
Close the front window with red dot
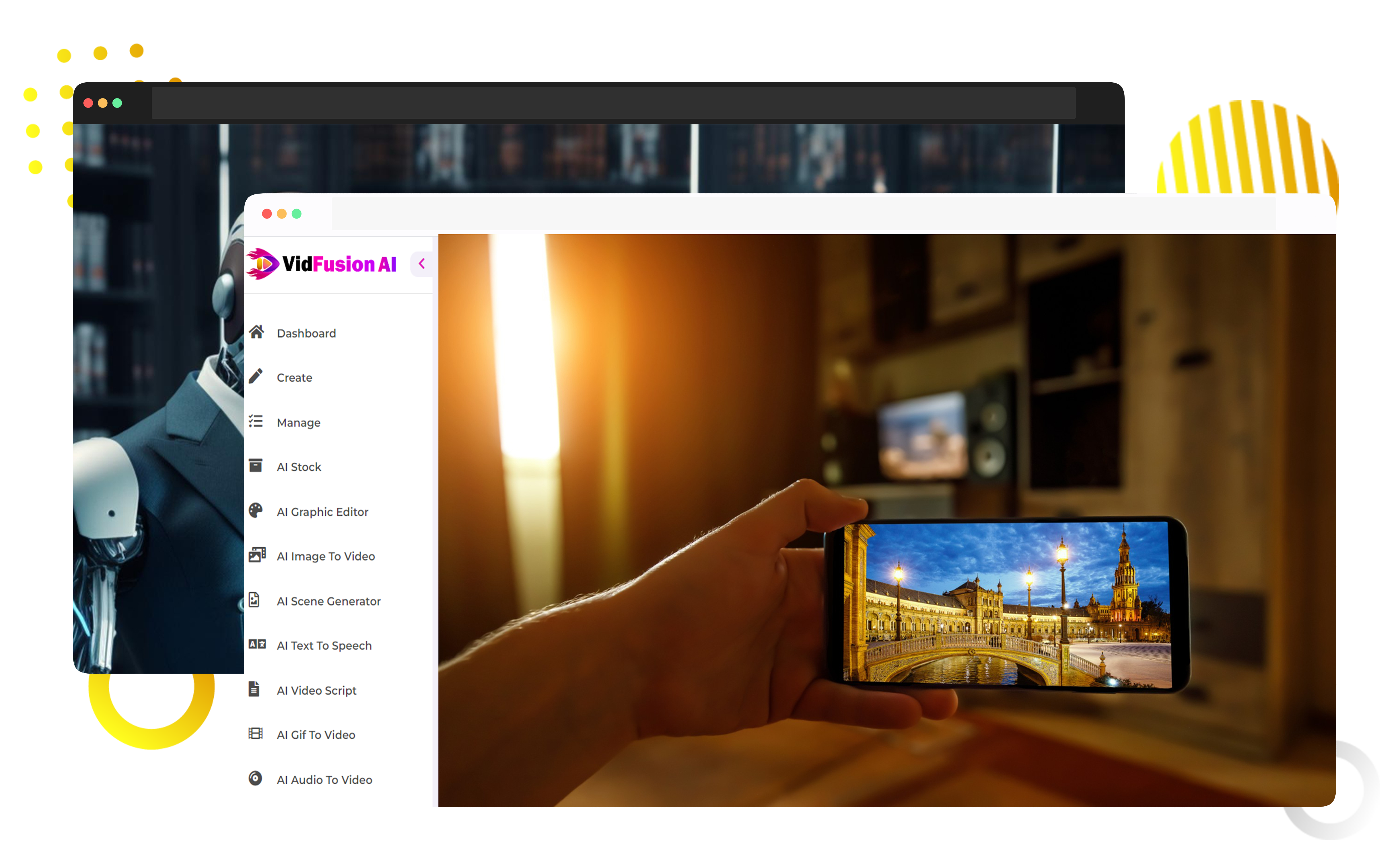pyautogui.click(x=267, y=214)
